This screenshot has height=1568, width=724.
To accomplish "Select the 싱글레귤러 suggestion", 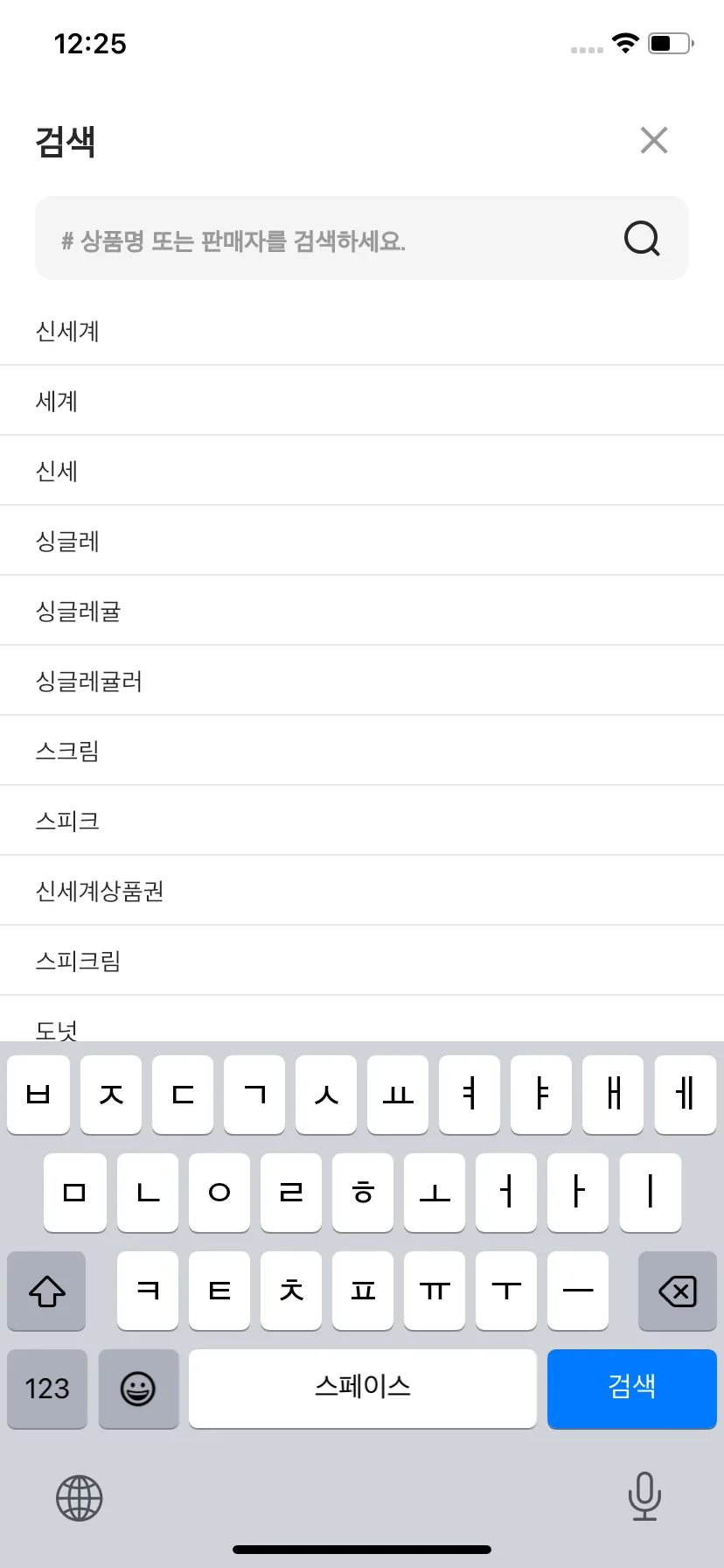I will [x=362, y=681].
